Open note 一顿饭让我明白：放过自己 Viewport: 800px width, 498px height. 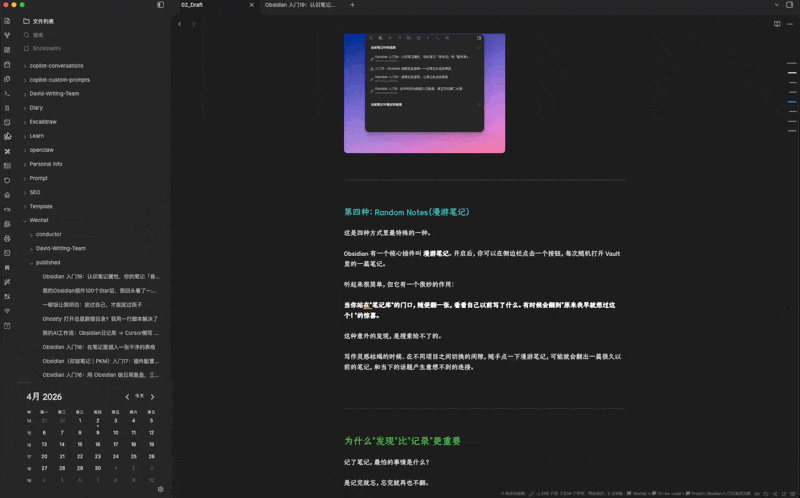(92, 305)
